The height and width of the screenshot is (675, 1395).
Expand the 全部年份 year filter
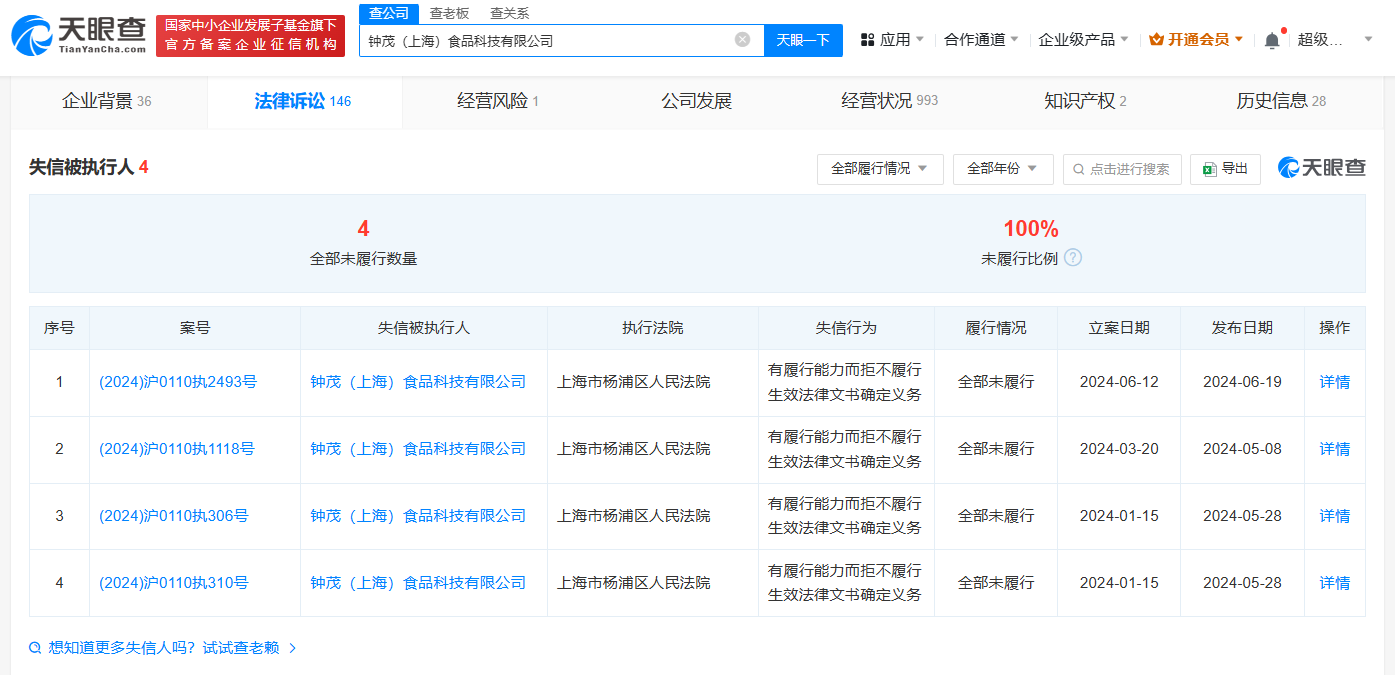[x=1002, y=169]
